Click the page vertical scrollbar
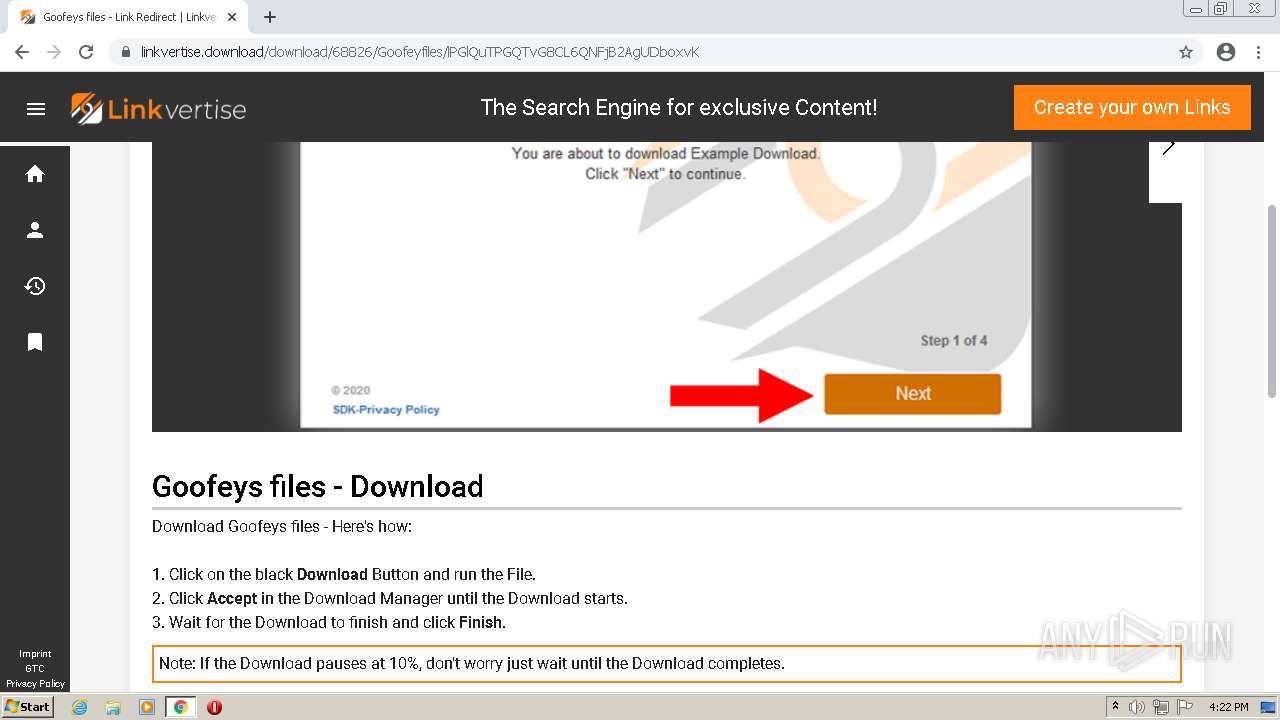 pos(1272,300)
